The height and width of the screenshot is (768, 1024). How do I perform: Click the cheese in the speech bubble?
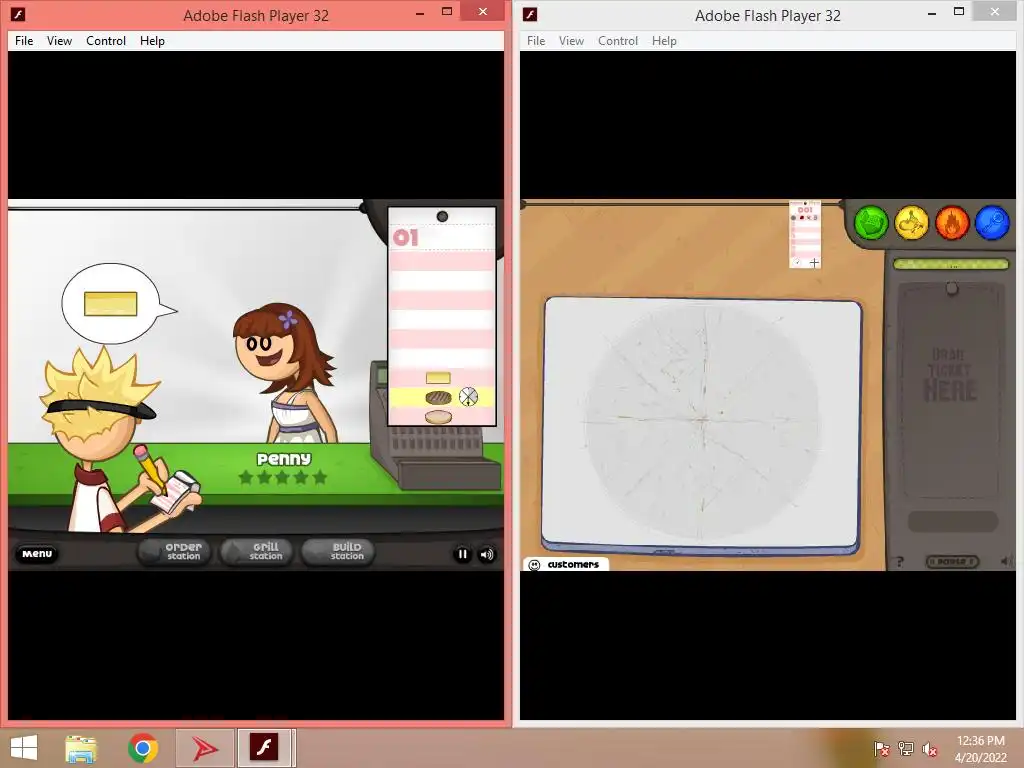(x=110, y=304)
